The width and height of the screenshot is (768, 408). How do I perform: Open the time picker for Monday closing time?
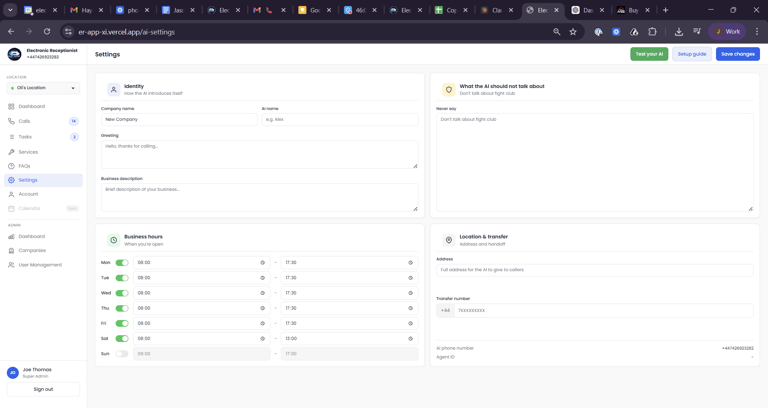[410, 263]
